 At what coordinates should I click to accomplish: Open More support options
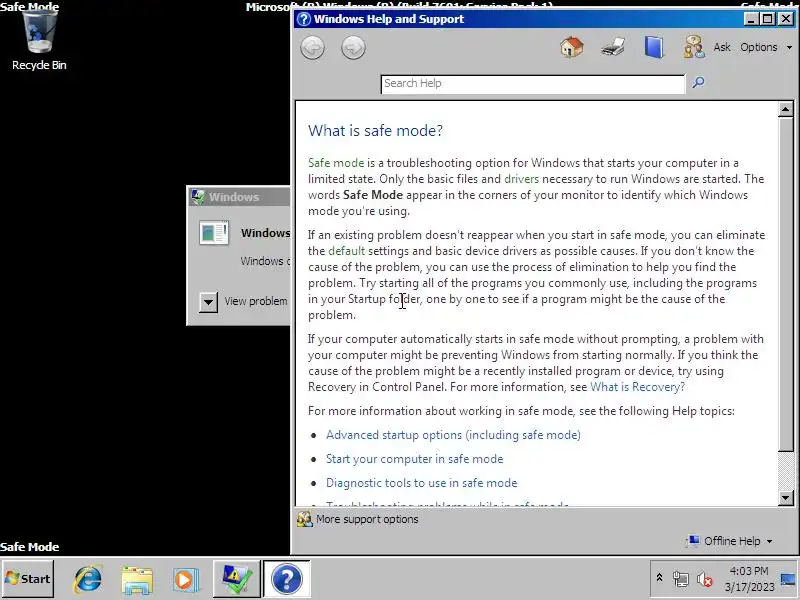point(367,519)
